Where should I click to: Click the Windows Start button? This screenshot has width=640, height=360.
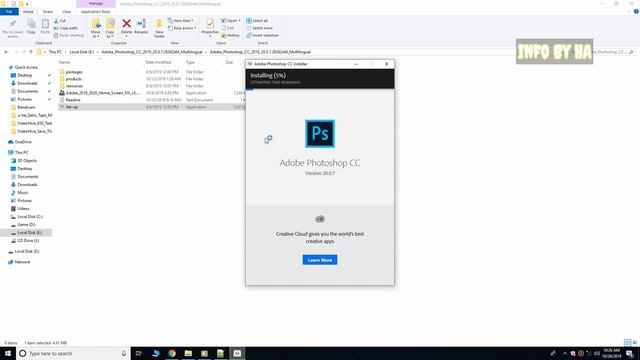[8, 353]
